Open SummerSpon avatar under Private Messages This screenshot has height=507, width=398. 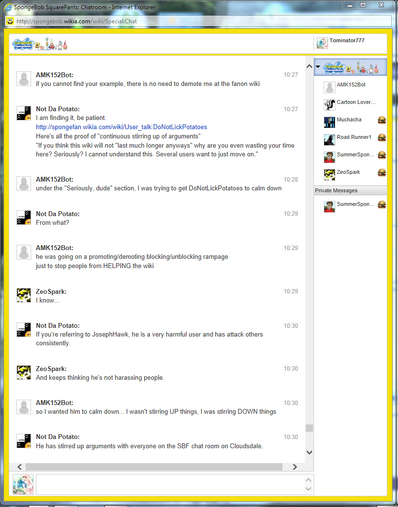pos(329,207)
